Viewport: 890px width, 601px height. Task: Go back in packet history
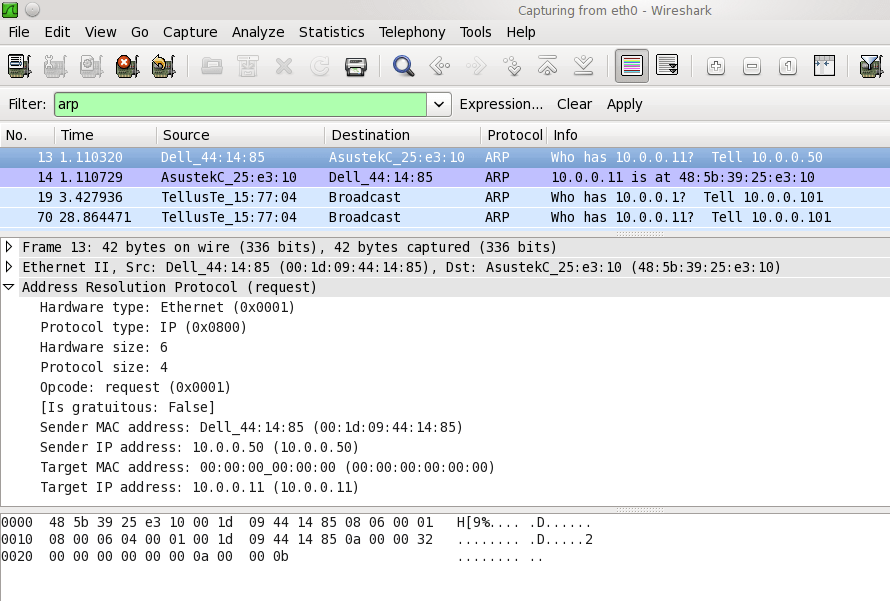point(440,66)
